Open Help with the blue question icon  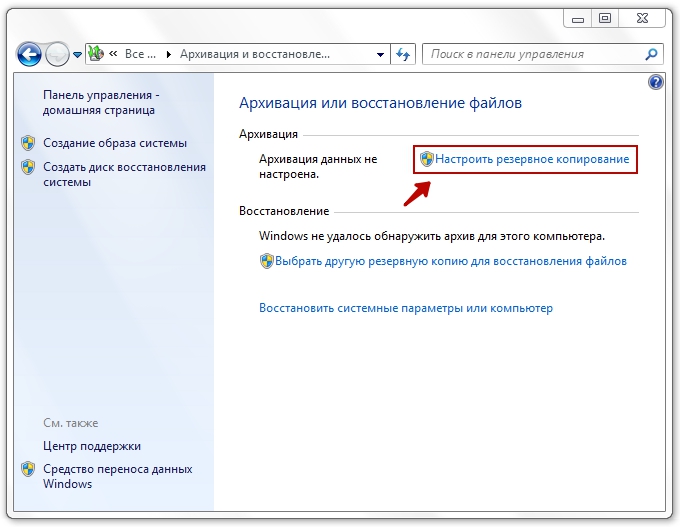click(x=656, y=82)
